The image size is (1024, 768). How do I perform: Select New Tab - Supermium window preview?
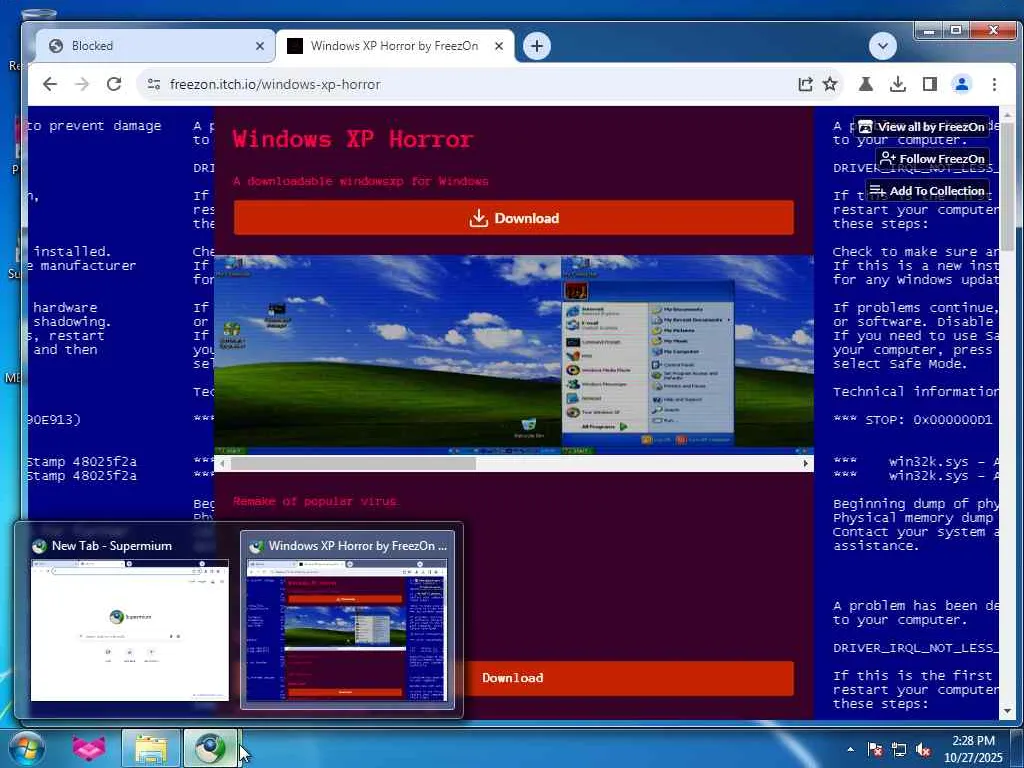tap(129, 619)
